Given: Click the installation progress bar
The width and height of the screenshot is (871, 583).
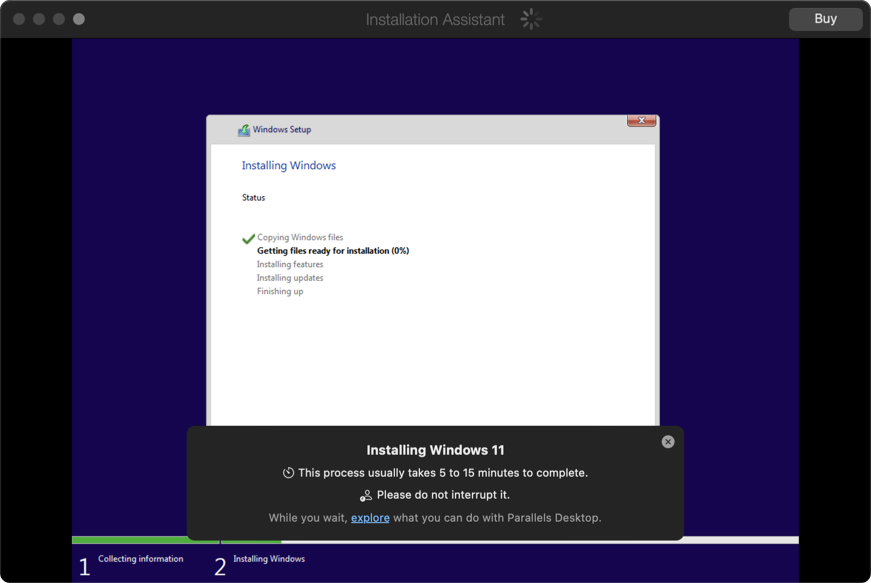Looking at the screenshot, I should [x=435, y=540].
